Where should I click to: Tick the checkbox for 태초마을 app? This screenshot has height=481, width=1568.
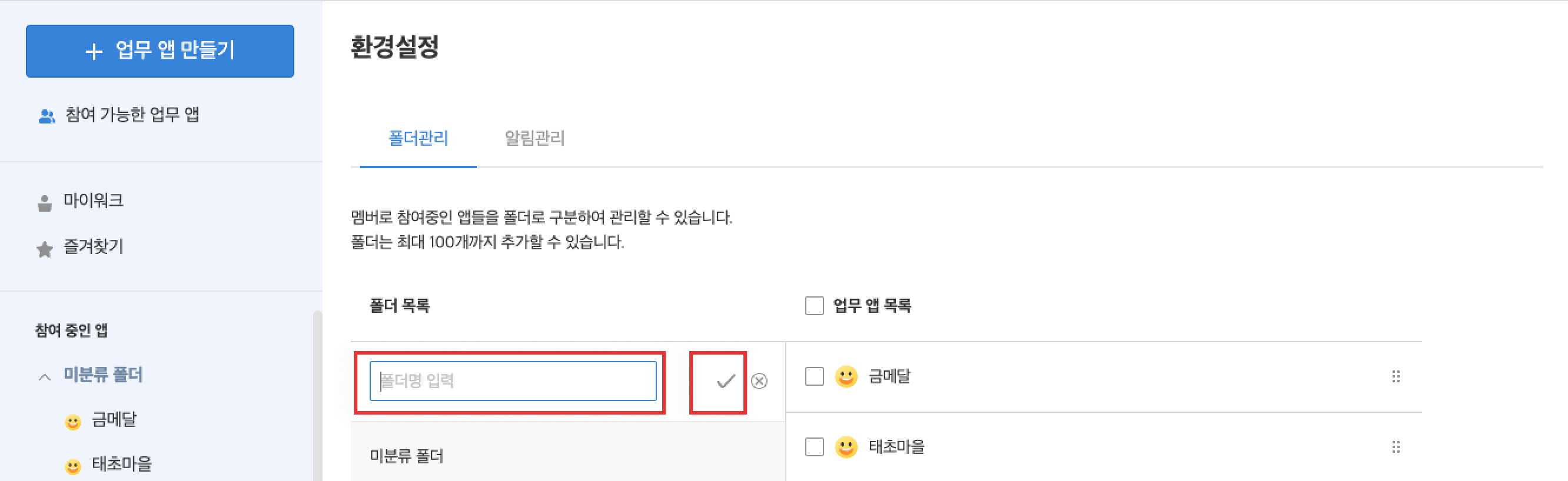[x=814, y=447]
